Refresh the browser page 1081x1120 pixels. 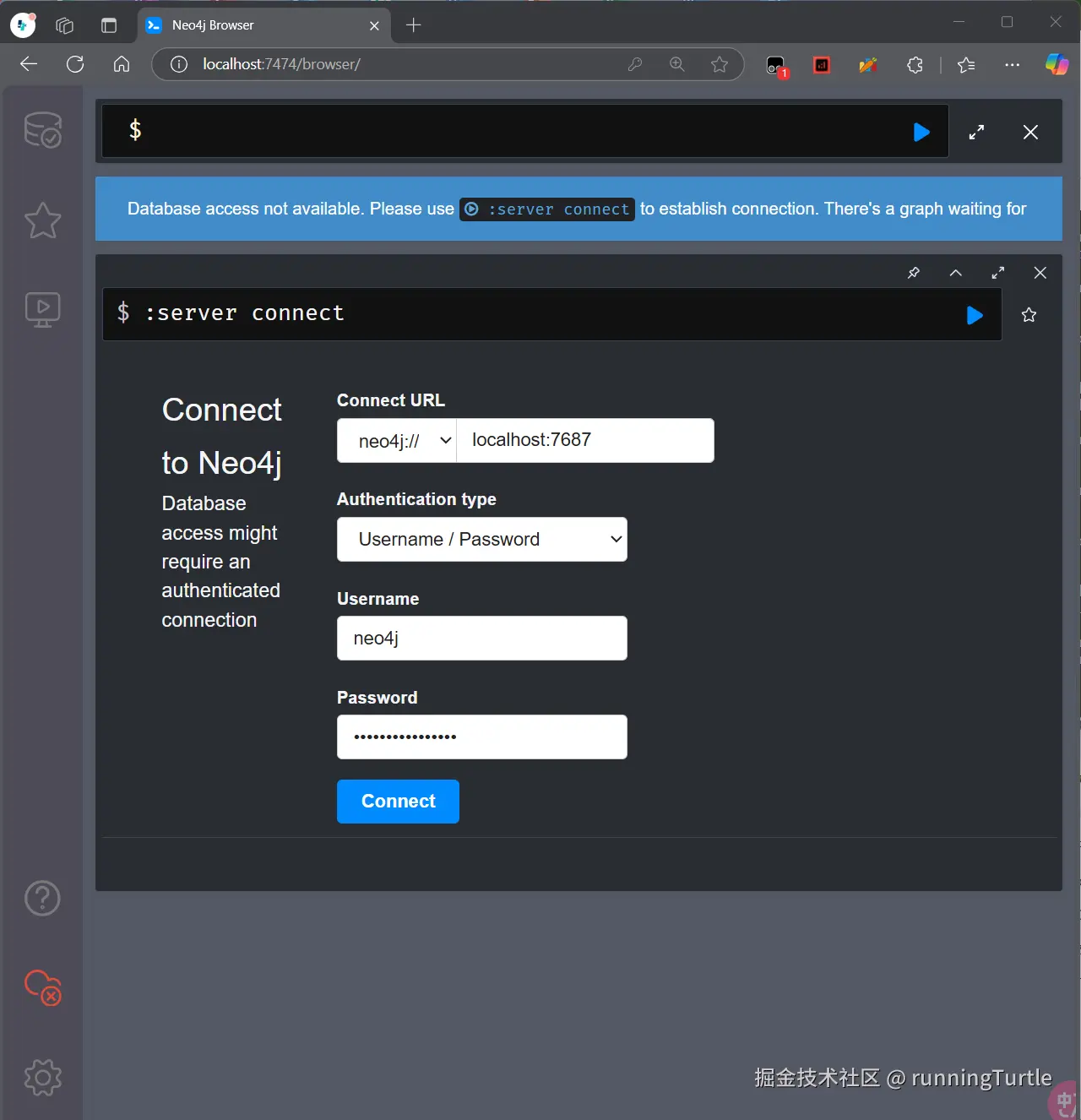point(75,64)
